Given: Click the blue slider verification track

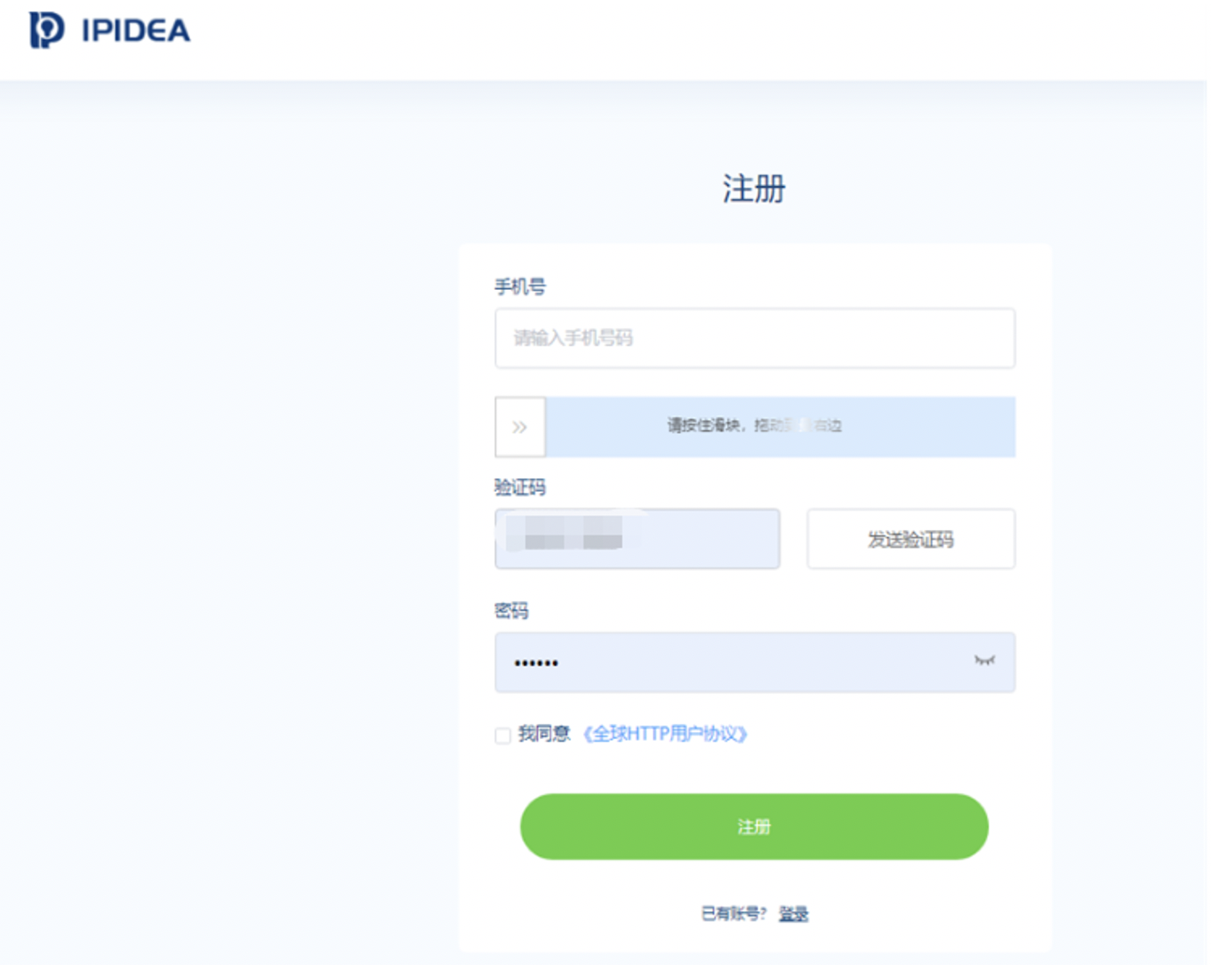Looking at the screenshot, I should tap(780, 427).
